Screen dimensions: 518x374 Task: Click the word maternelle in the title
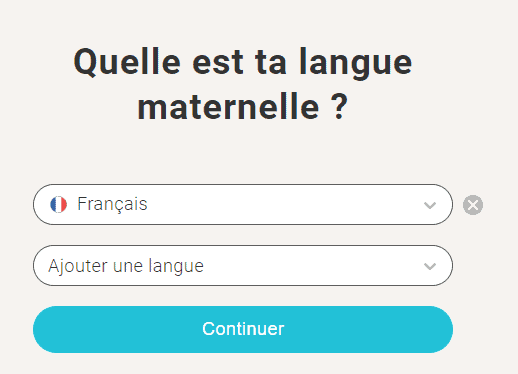click(229, 107)
